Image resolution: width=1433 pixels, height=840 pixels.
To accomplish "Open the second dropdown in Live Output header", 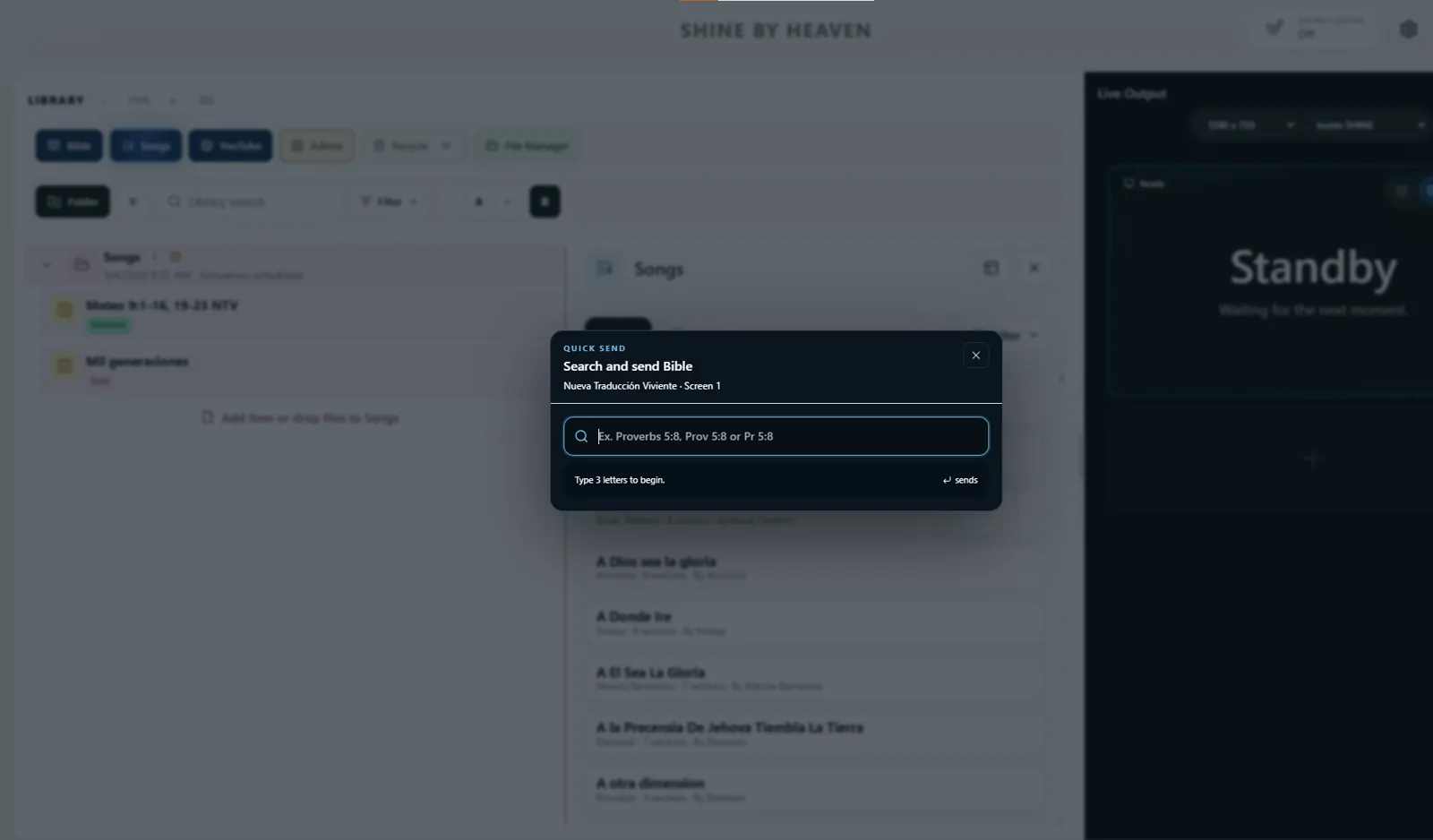I will (x=1369, y=125).
